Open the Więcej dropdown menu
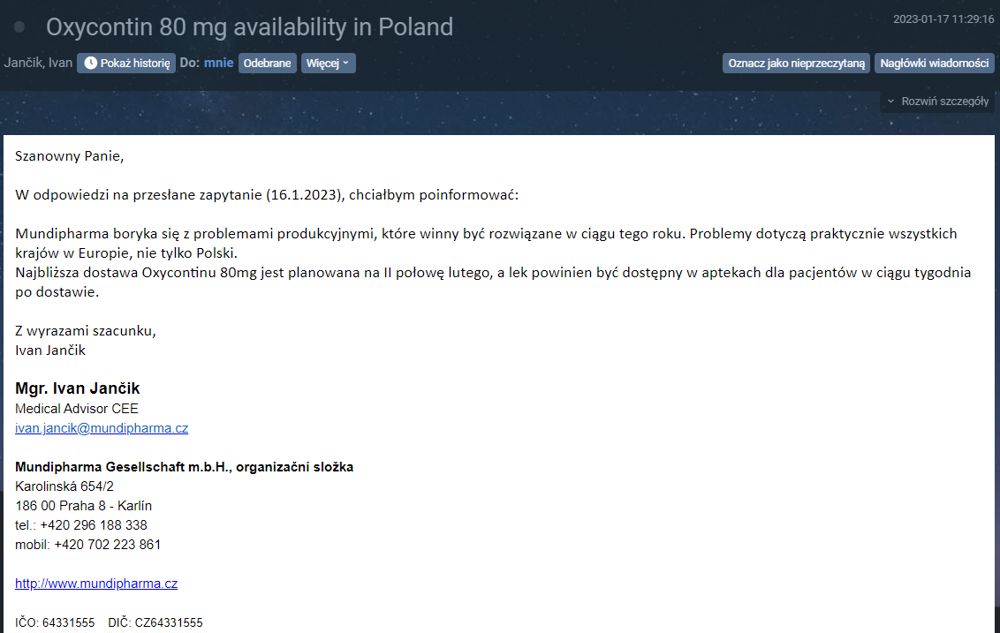 click(x=328, y=63)
